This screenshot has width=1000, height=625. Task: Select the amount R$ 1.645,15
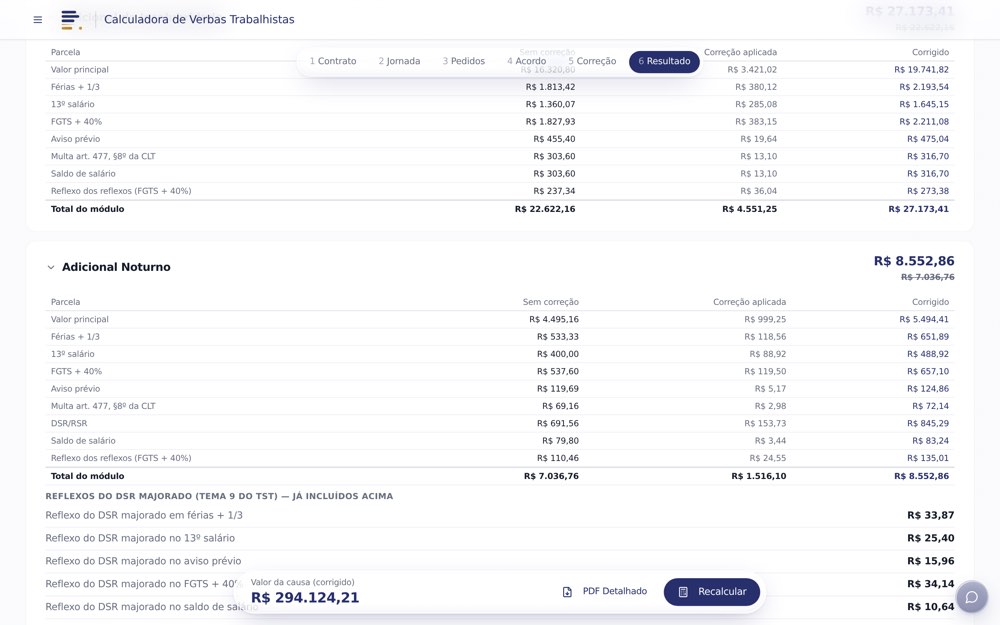click(x=924, y=104)
